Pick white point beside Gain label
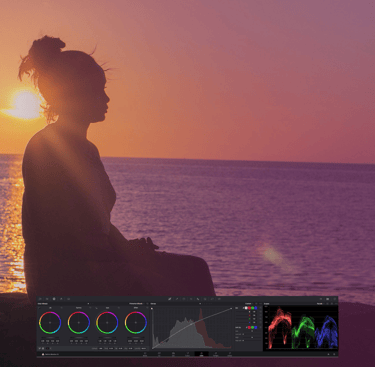The width and height of the screenshot is (375, 367). click(x=96, y=308)
